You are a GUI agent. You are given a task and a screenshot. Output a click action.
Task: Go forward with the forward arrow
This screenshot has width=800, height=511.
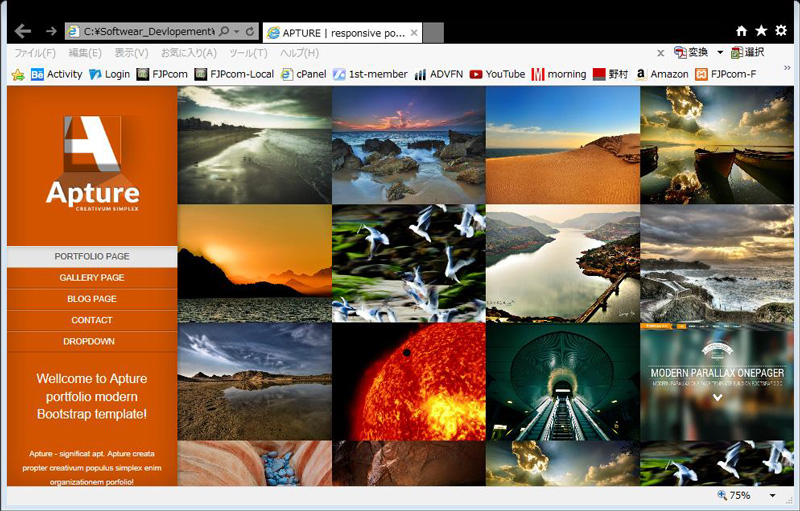point(51,32)
